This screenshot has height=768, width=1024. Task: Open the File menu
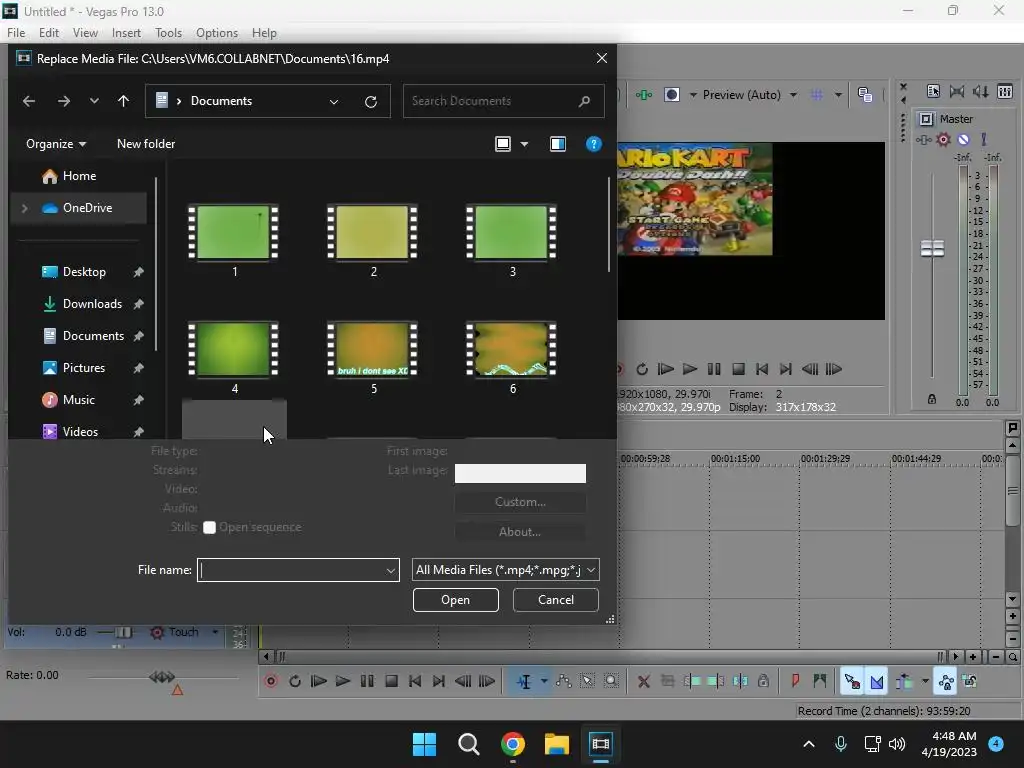pos(16,33)
